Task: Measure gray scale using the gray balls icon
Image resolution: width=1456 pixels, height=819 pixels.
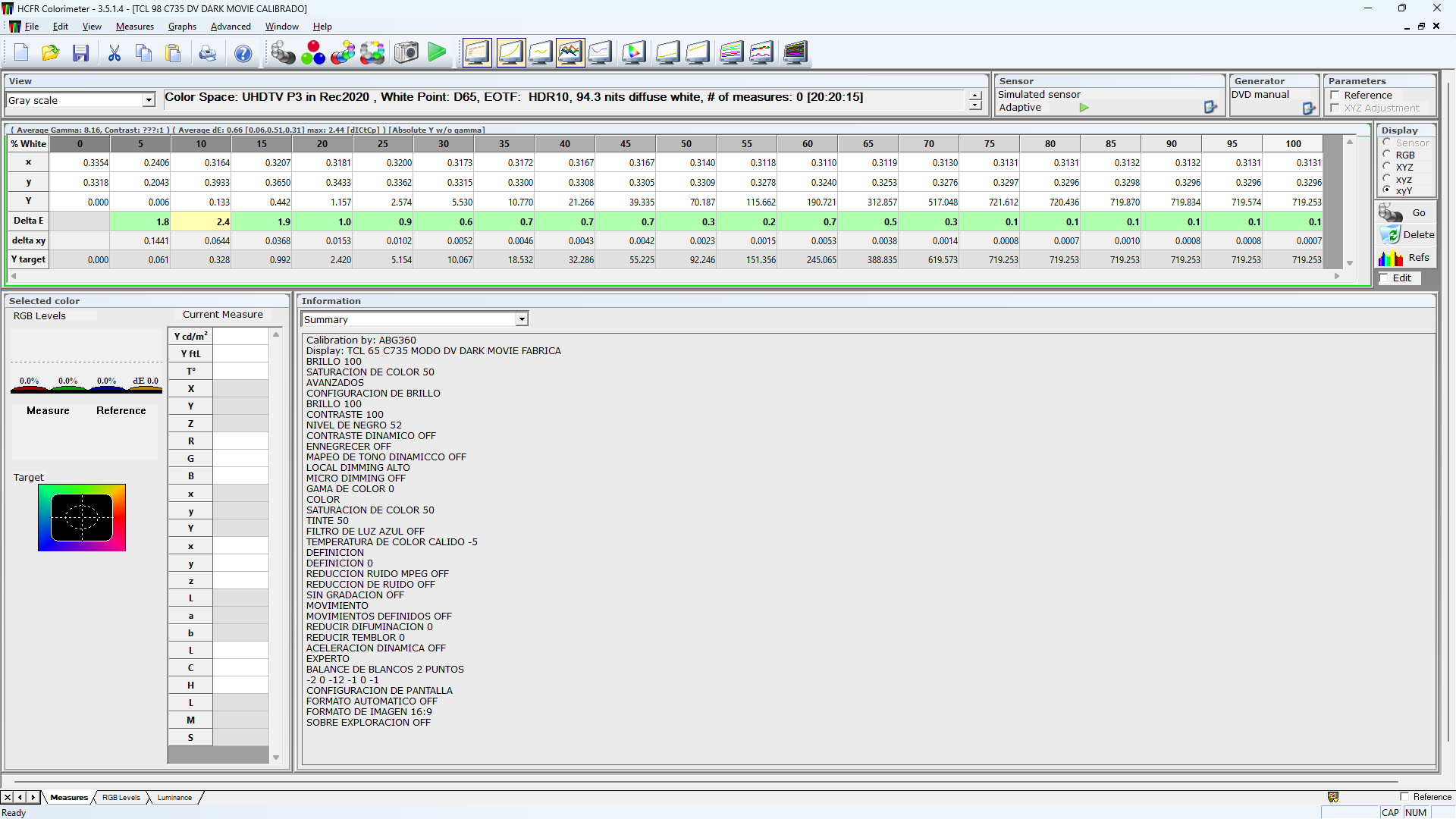Action: [x=283, y=53]
